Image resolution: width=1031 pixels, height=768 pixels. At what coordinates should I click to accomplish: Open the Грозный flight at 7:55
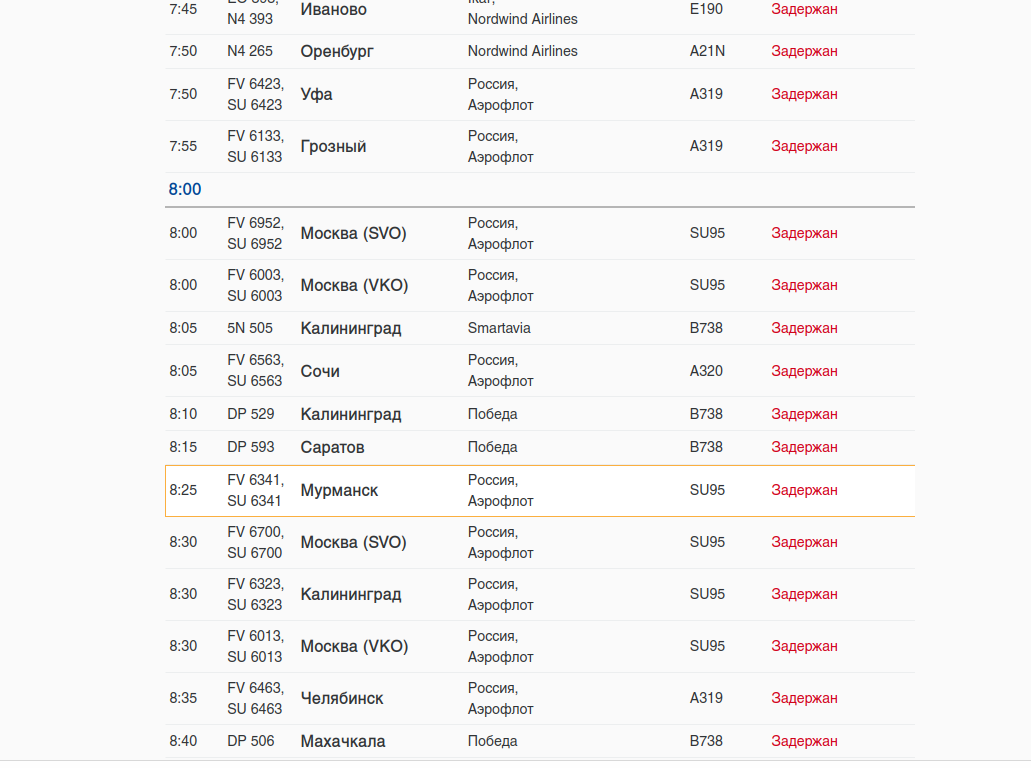pyautogui.click(x=540, y=147)
